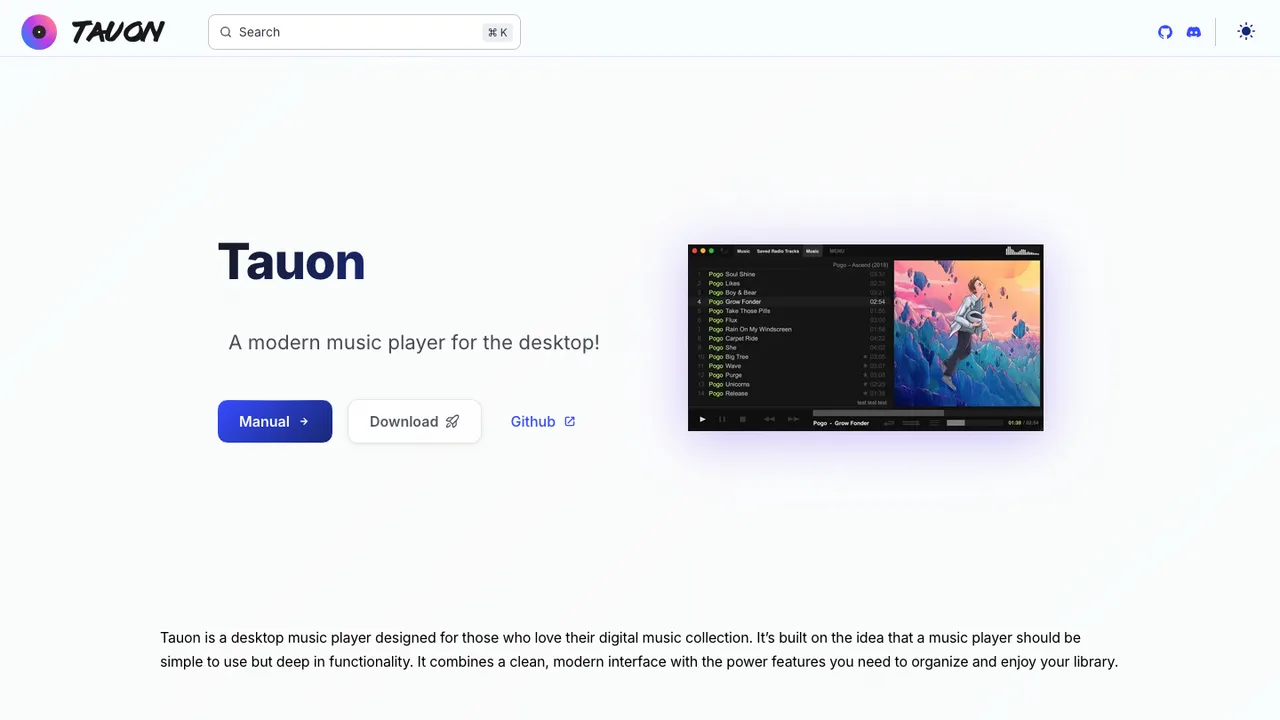Open the Manual button
This screenshot has height=720, width=1280.
pos(275,421)
